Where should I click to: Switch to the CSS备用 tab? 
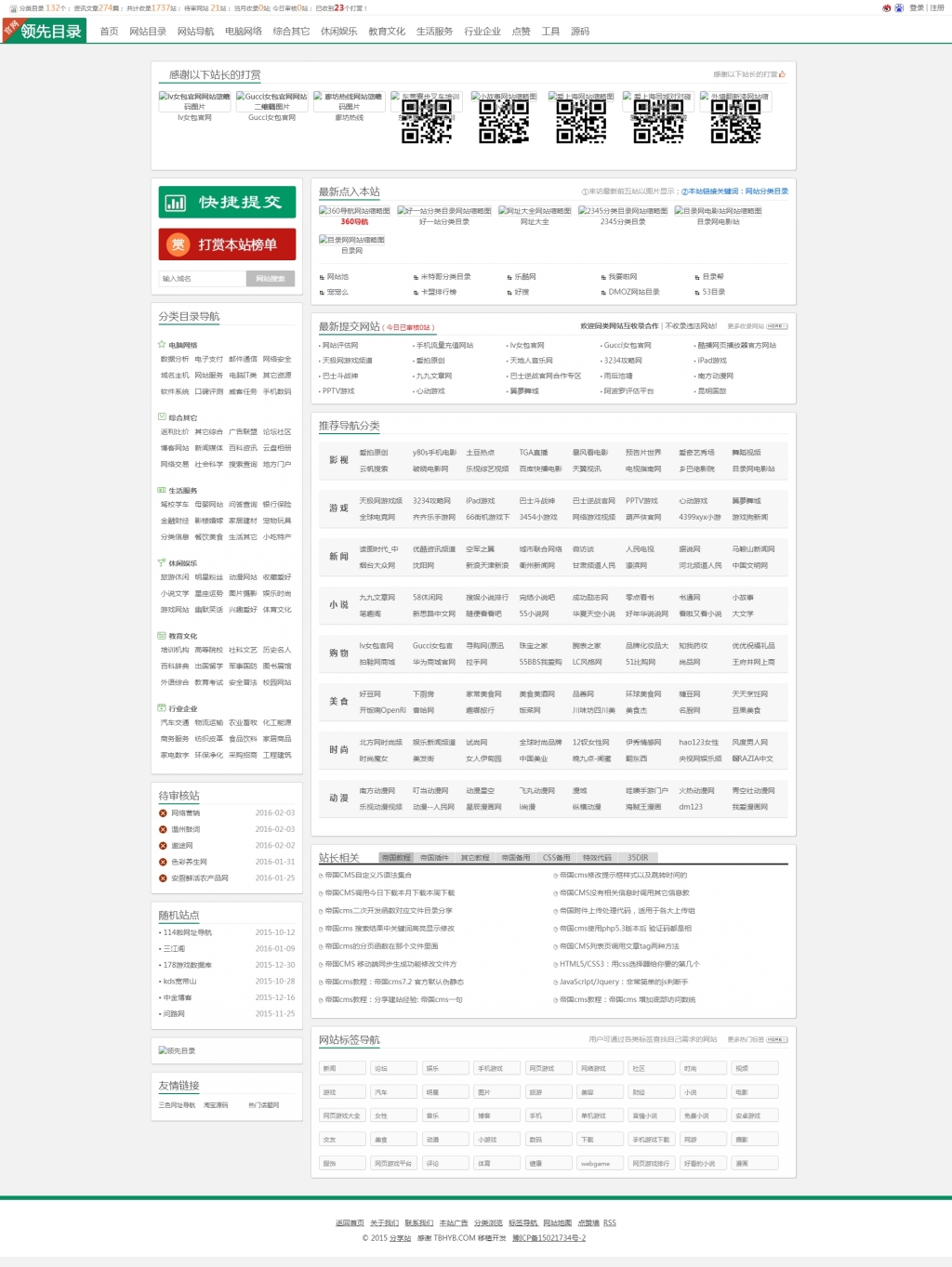556,858
